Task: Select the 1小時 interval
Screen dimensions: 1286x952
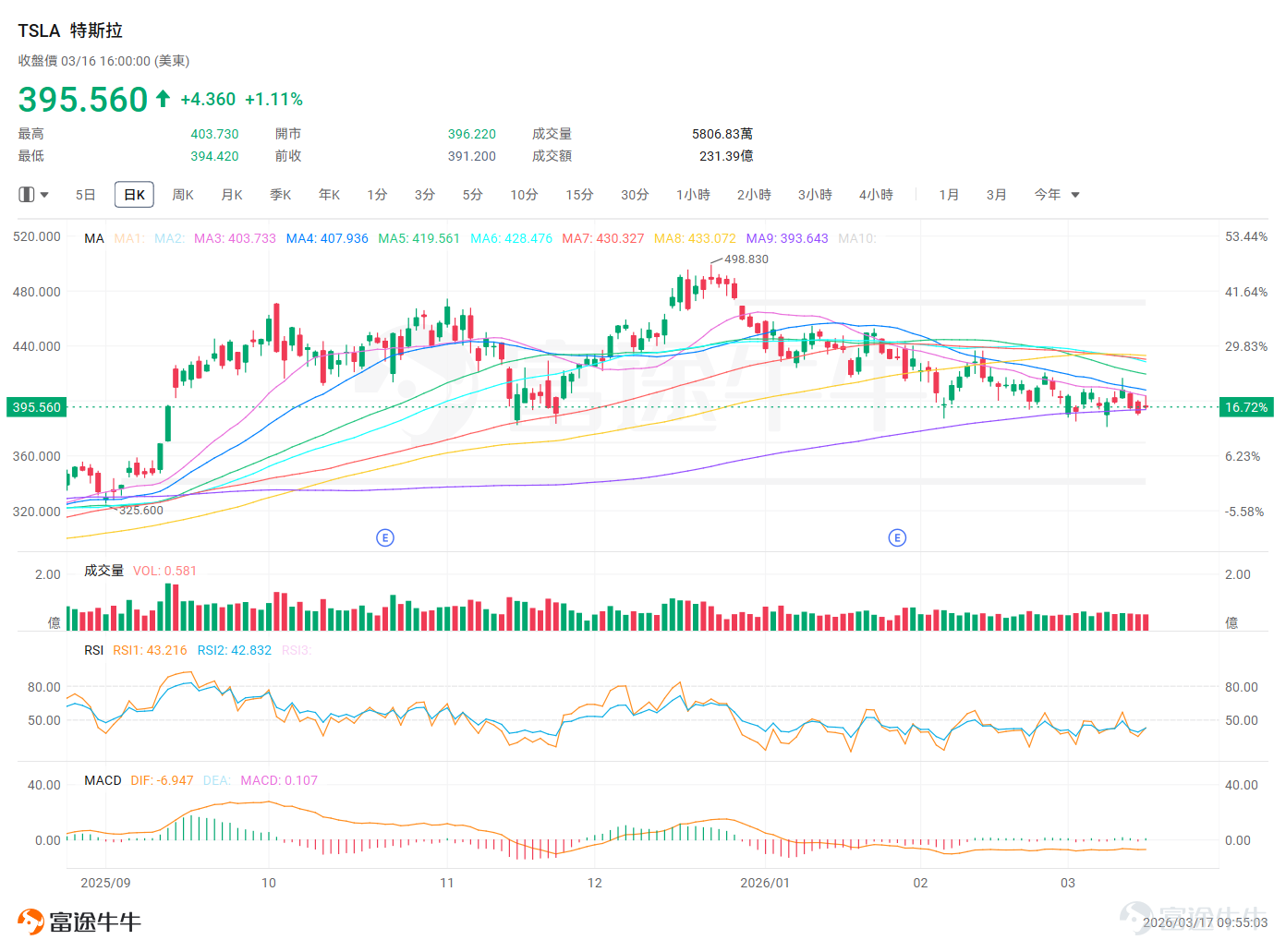Action: click(x=693, y=195)
